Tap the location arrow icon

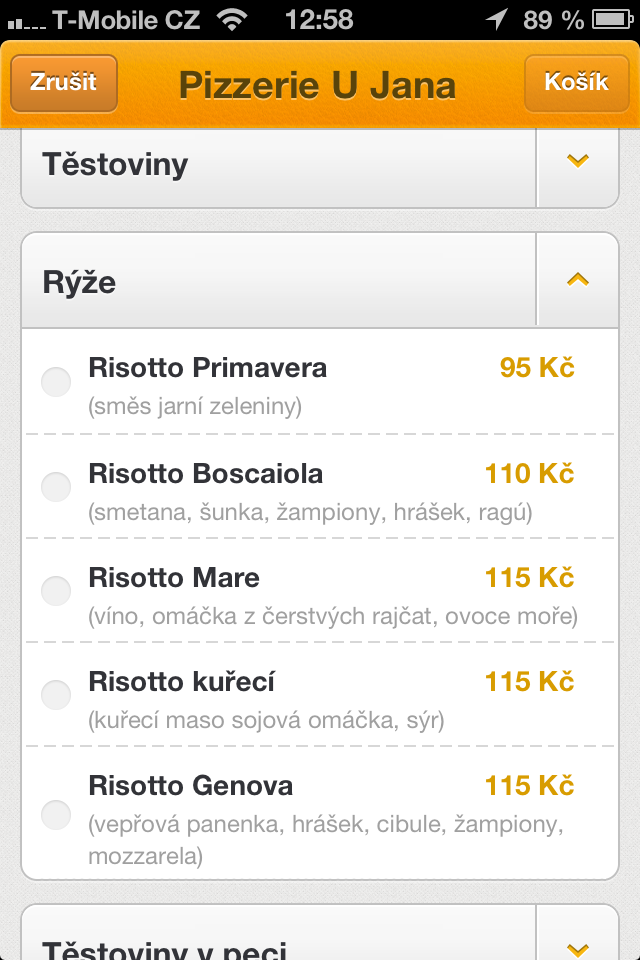coord(496,19)
